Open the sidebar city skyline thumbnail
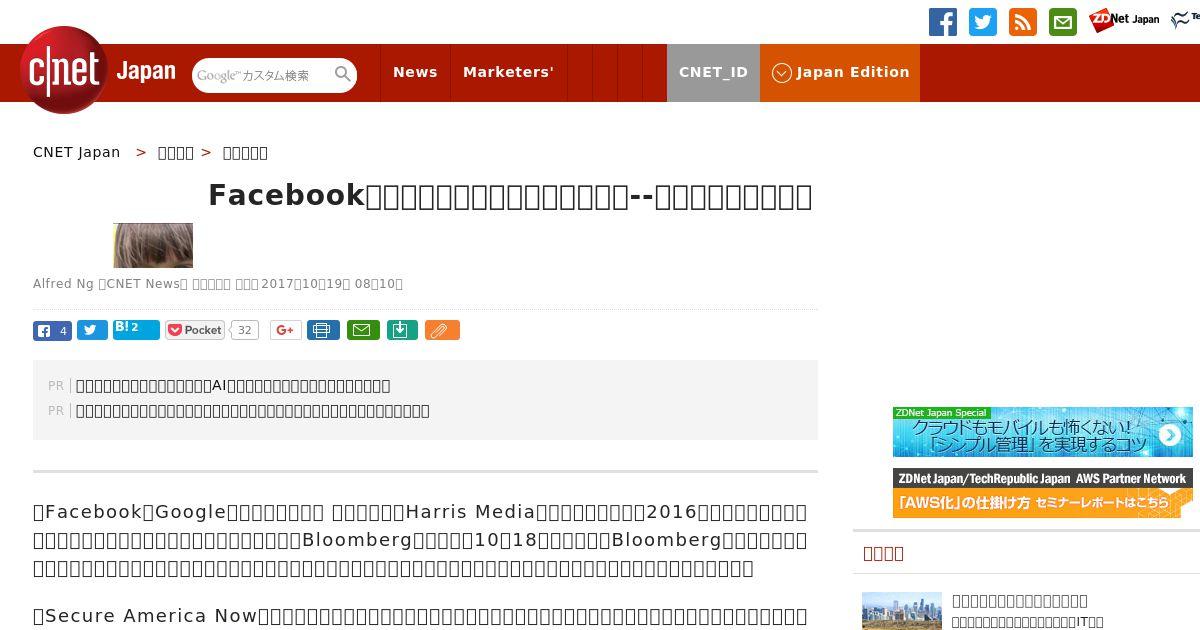1200x630 pixels. (902, 610)
